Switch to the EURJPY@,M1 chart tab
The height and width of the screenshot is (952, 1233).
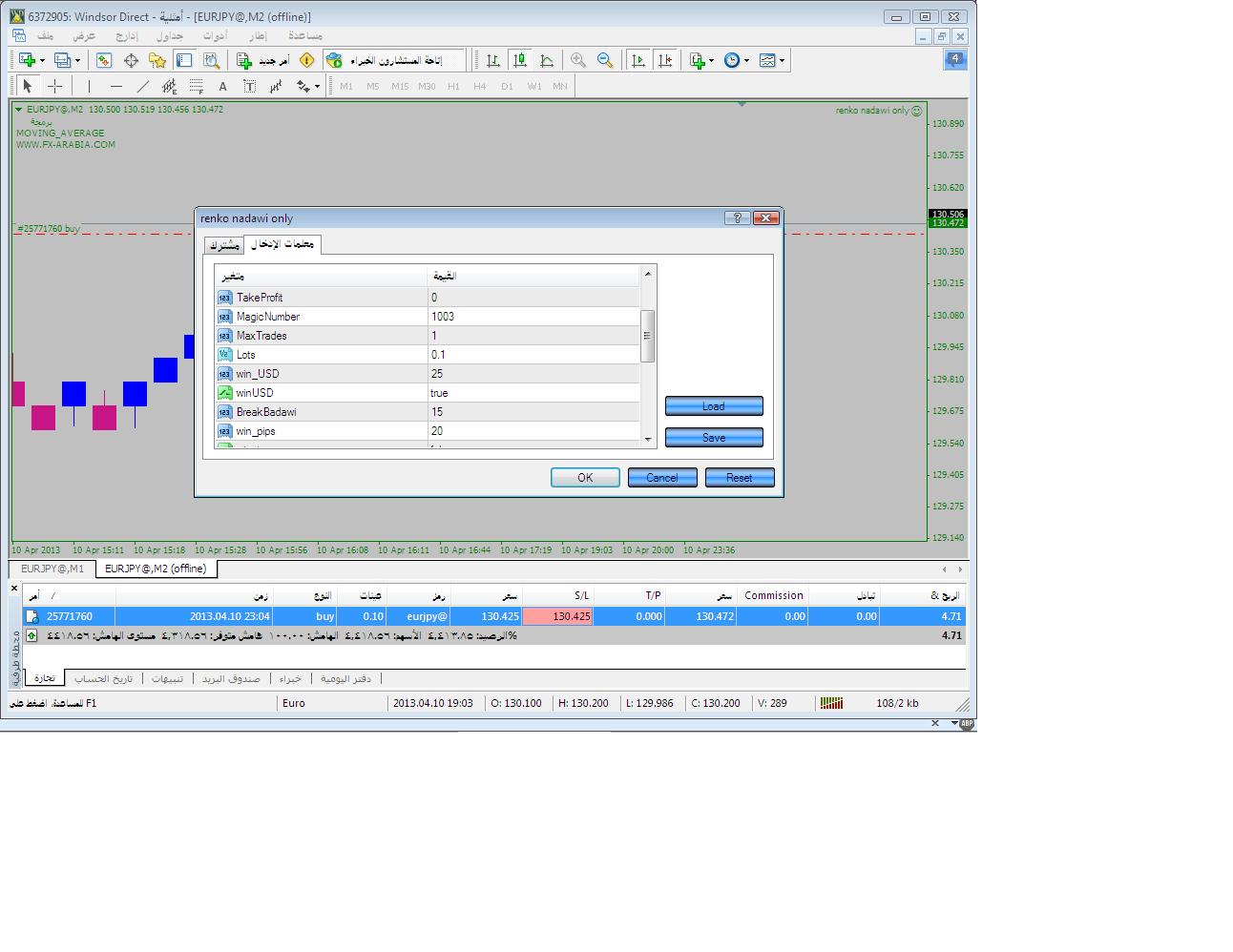52,569
